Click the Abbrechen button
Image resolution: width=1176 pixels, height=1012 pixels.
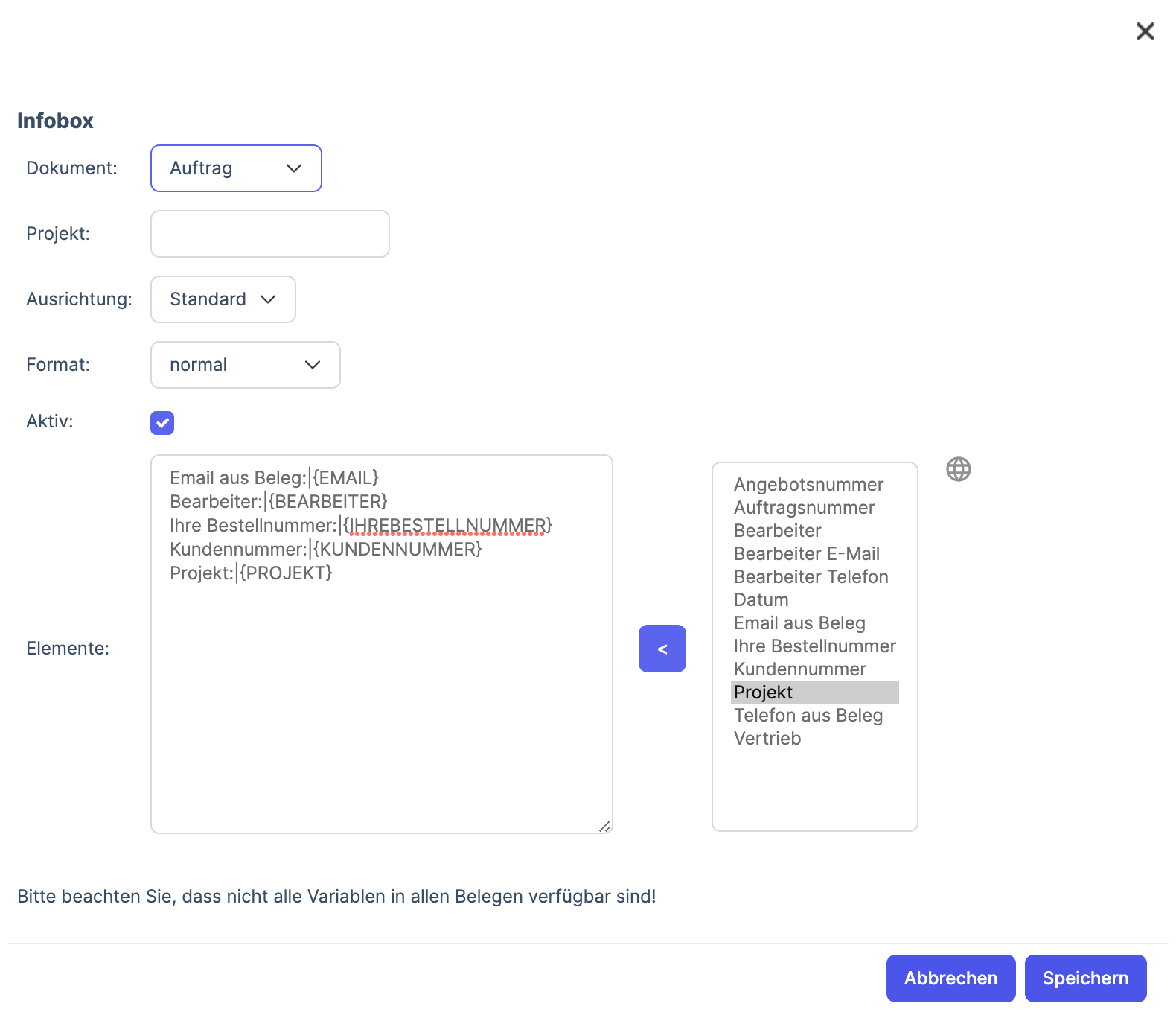[x=950, y=978]
